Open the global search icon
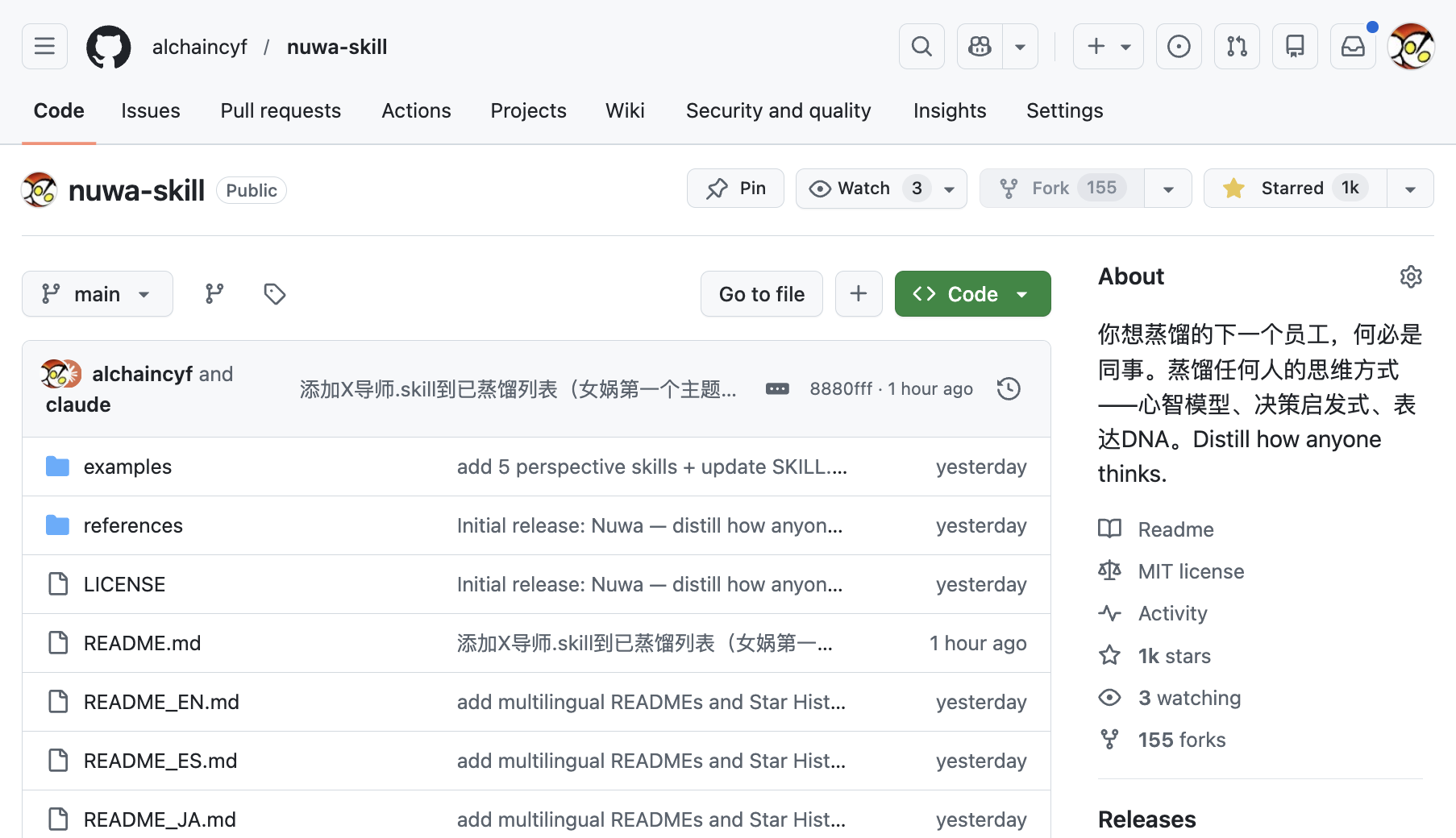 921,46
